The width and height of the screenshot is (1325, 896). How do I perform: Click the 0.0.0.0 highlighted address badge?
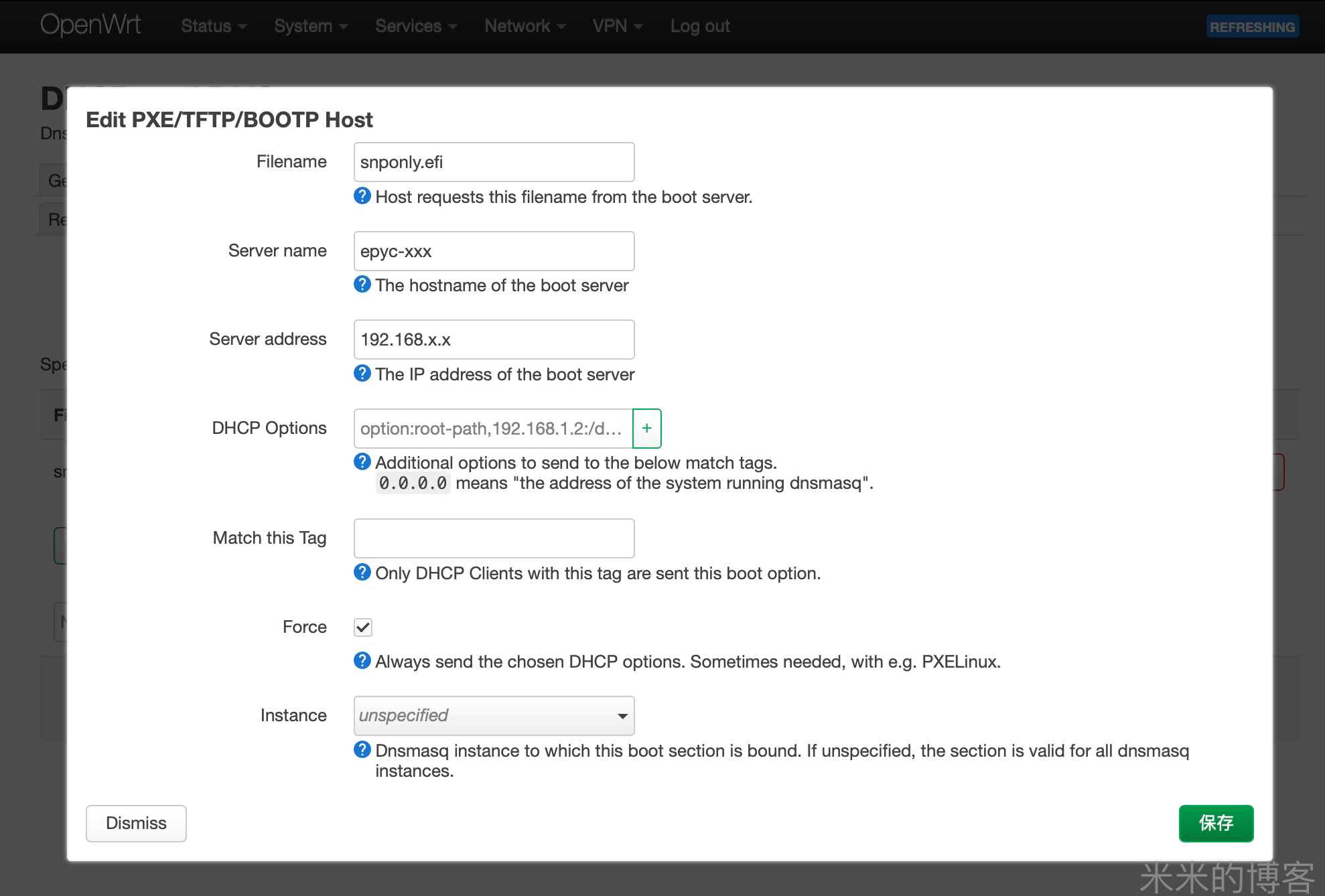413,483
